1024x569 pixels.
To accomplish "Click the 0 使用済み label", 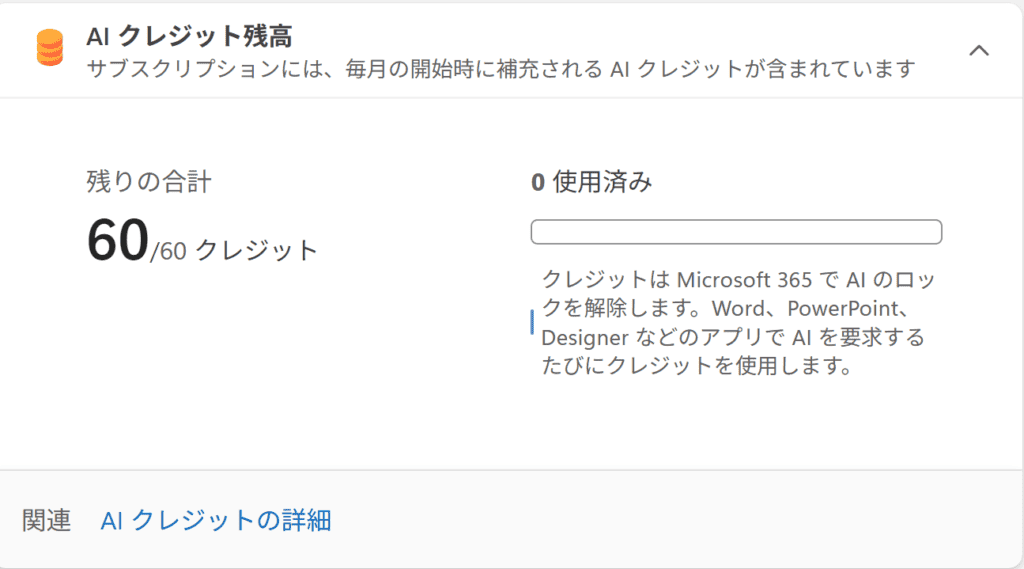I will [591, 182].
